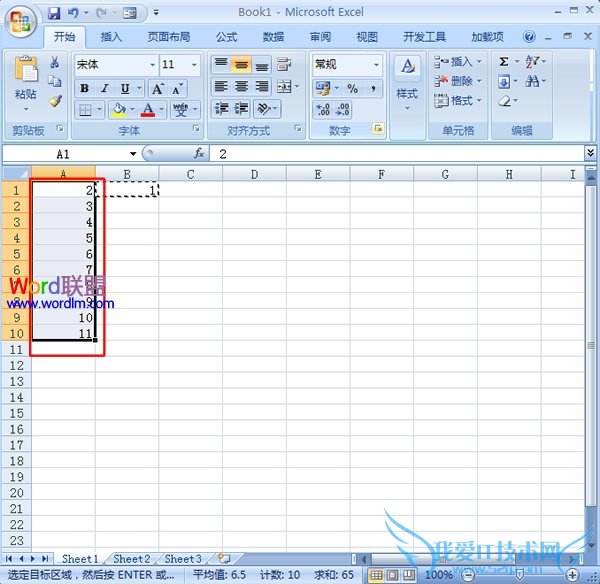Save the workbook from the quick access toolbar
This screenshot has height=584, width=600.
[x=54, y=13]
